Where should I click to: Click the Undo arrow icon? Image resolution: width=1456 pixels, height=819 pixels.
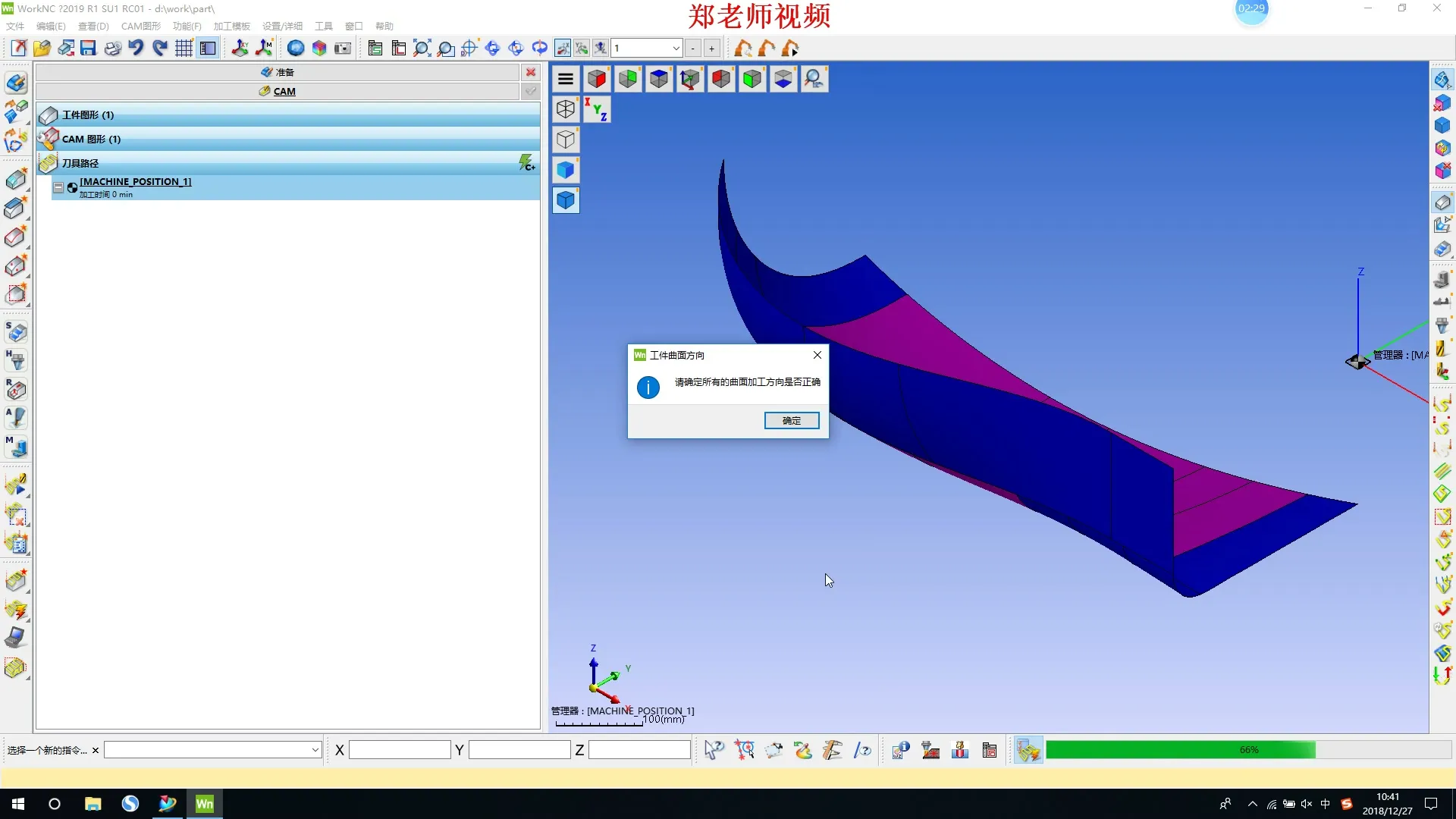pyautogui.click(x=136, y=49)
